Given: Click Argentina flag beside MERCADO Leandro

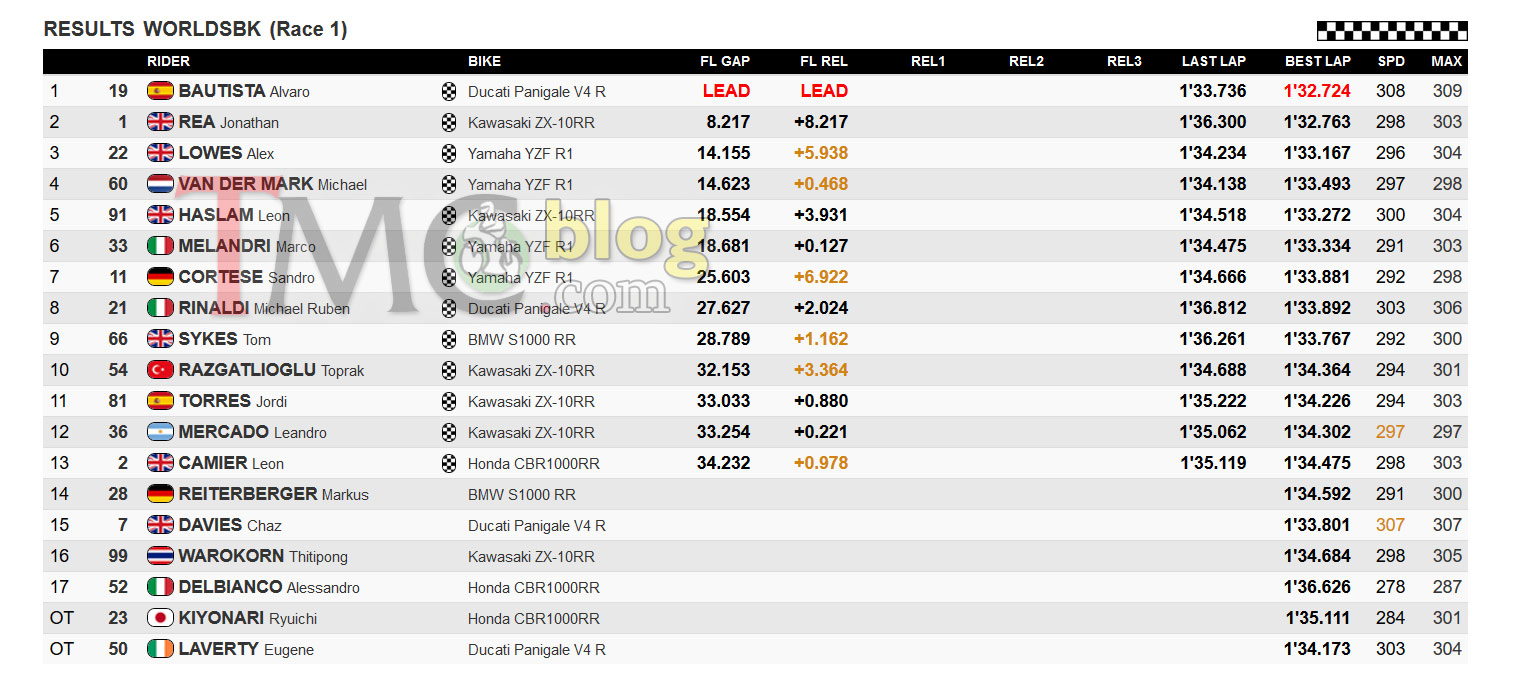Looking at the screenshot, I should click(160, 432).
